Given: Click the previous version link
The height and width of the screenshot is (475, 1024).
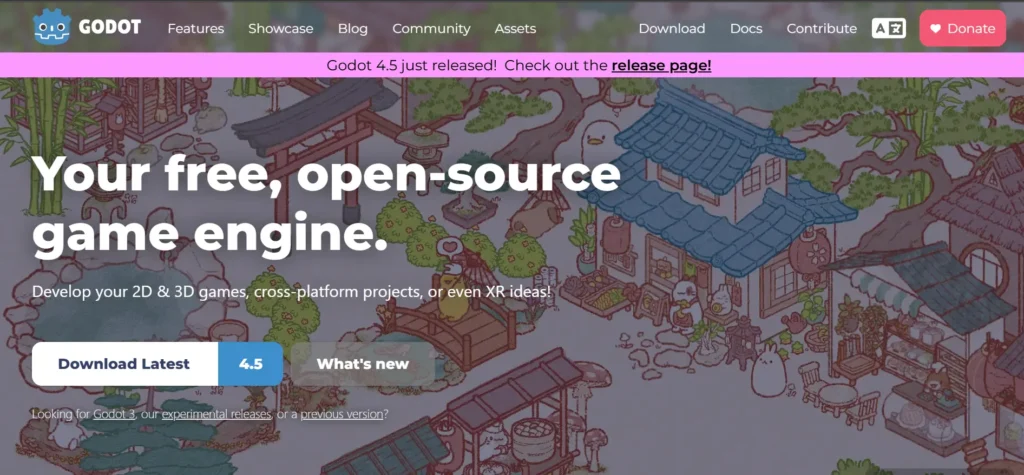Looking at the screenshot, I should [x=340, y=414].
